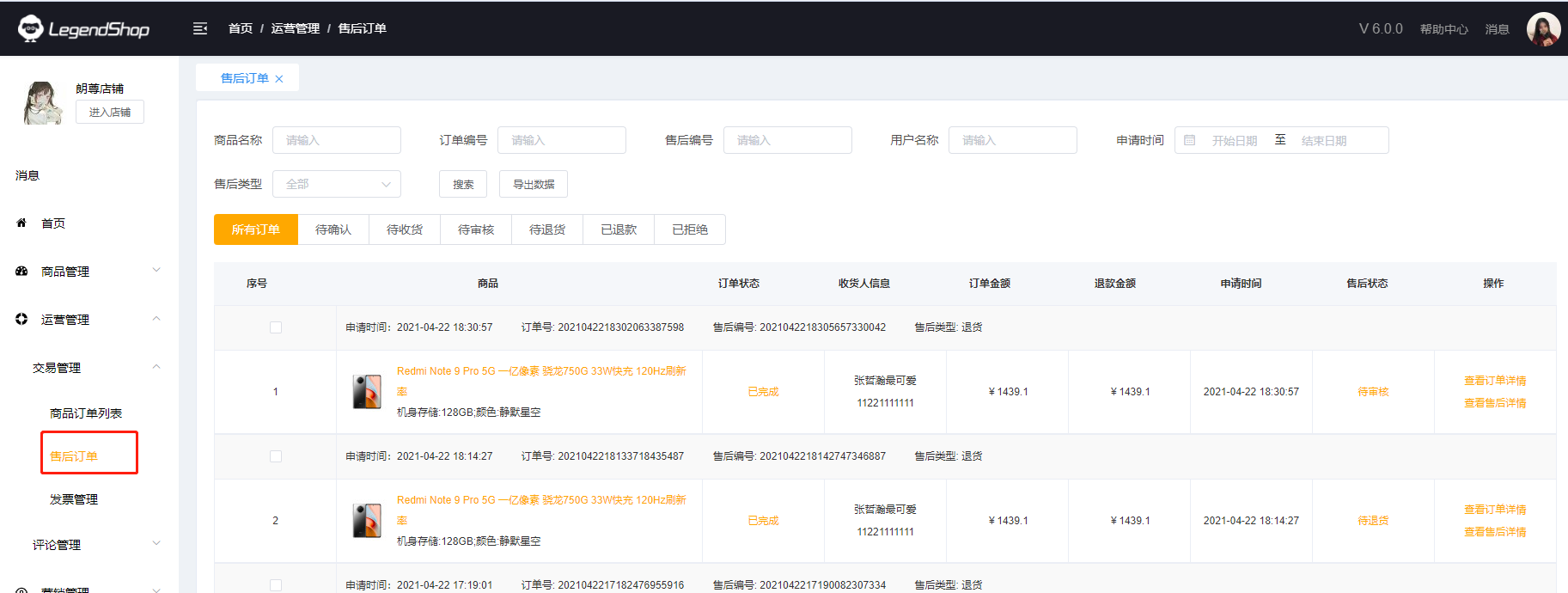Click the shop avatar picture in sidebar
Screen dimensions: 1568x593
click(42, 103)
